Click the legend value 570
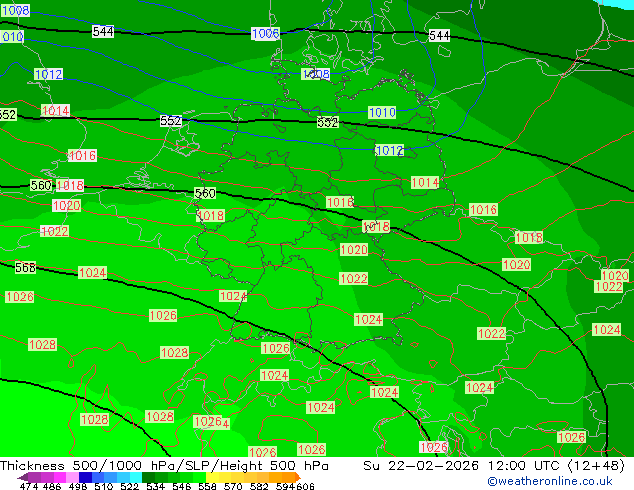634x490 pixels. (x=233, y=486)
